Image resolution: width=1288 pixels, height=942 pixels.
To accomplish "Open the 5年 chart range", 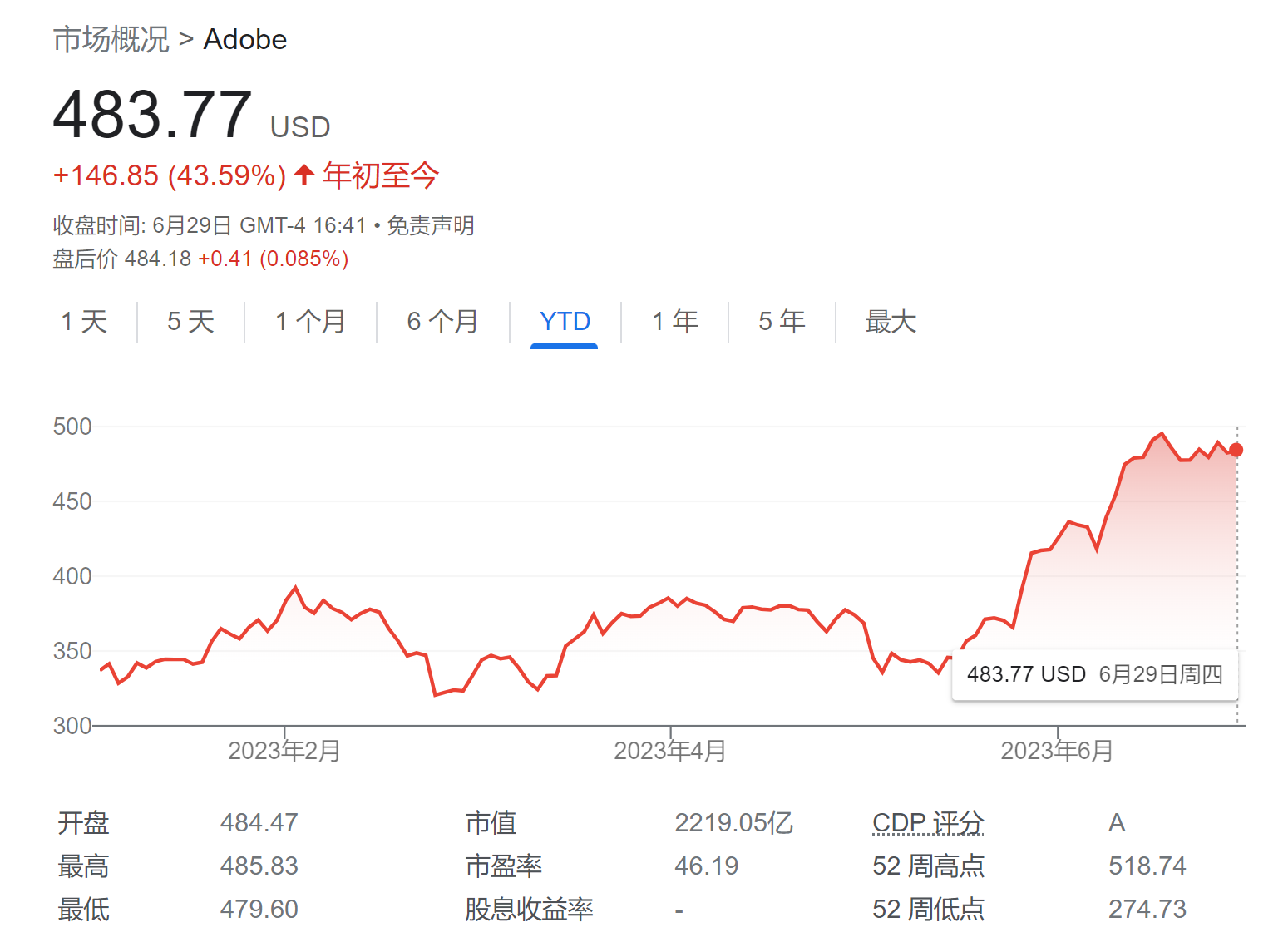I will click(x=780, y=322).
